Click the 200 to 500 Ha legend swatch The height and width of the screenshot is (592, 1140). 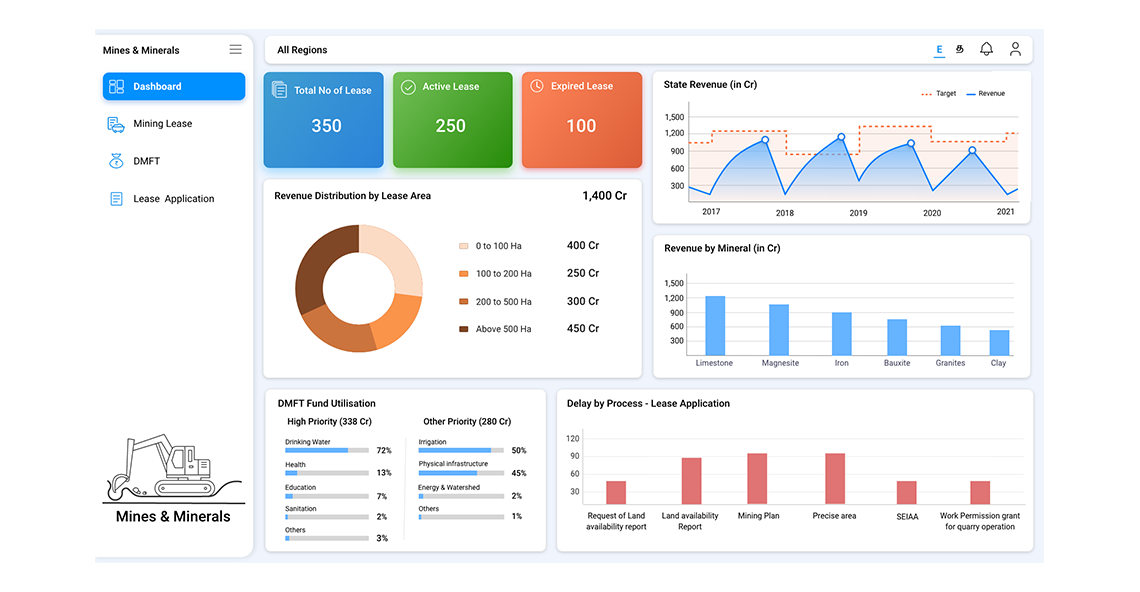(x=463, y=301)
